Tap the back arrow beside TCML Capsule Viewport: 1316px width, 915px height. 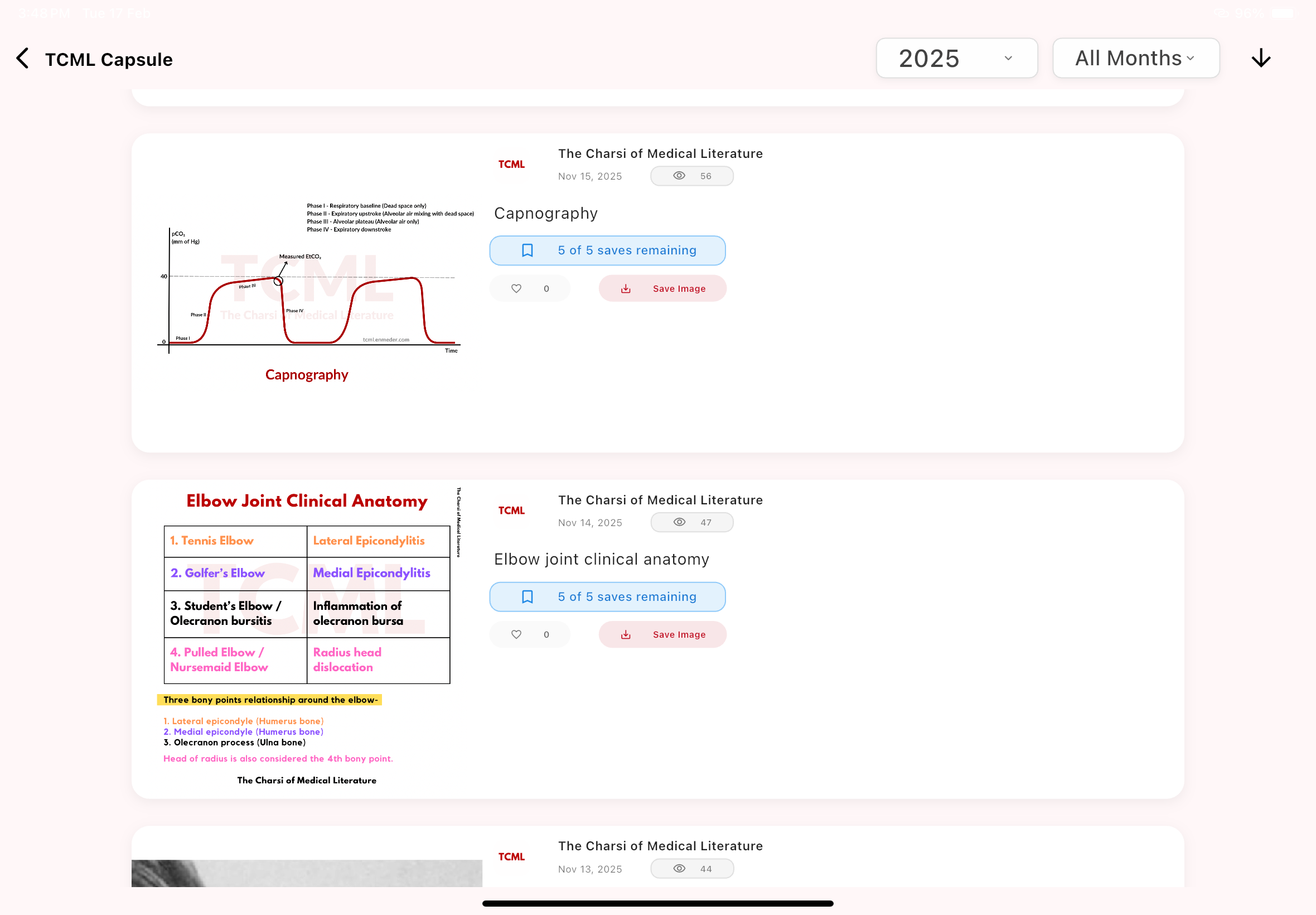23,59
